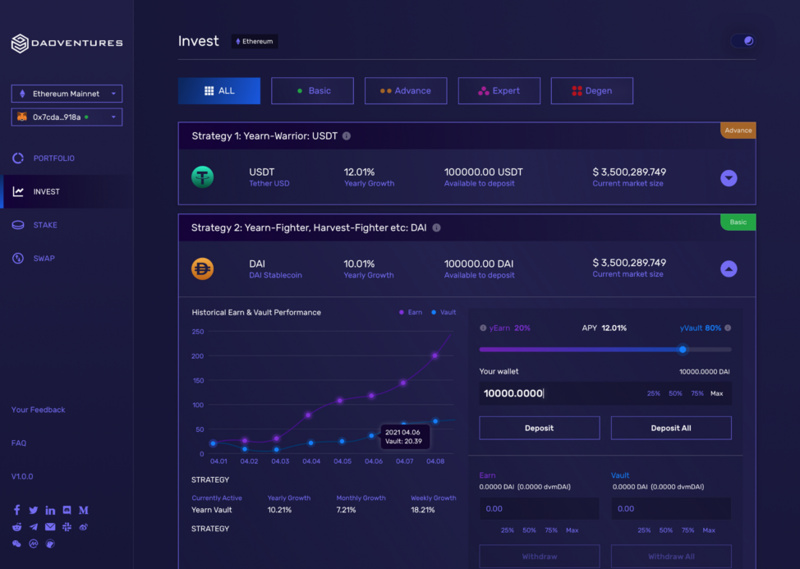Open Twitter social icon in sidebar
Viewport: 800px width, 569px height.
33,510
